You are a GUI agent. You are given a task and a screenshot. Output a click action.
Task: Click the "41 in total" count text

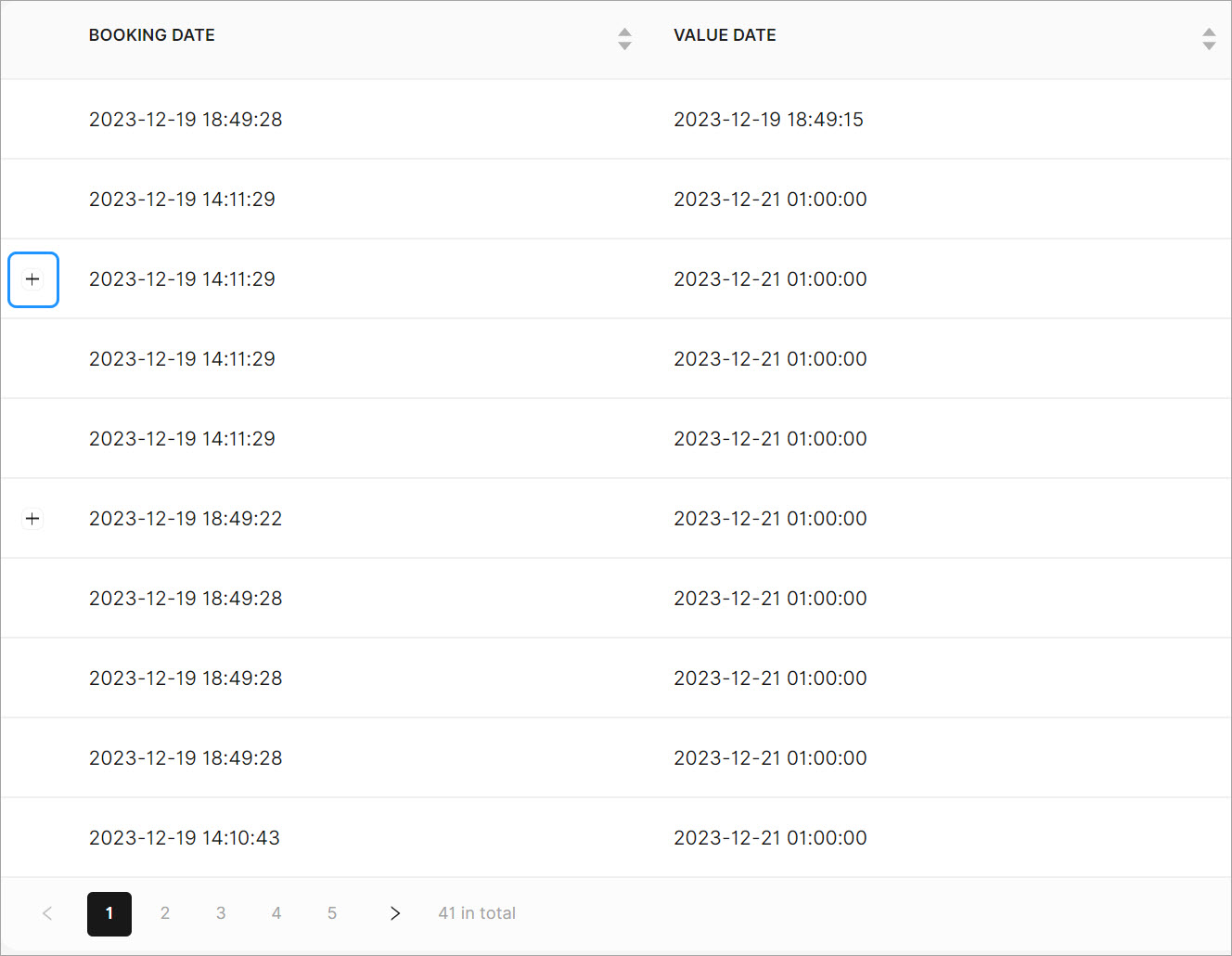pos(477,913)
